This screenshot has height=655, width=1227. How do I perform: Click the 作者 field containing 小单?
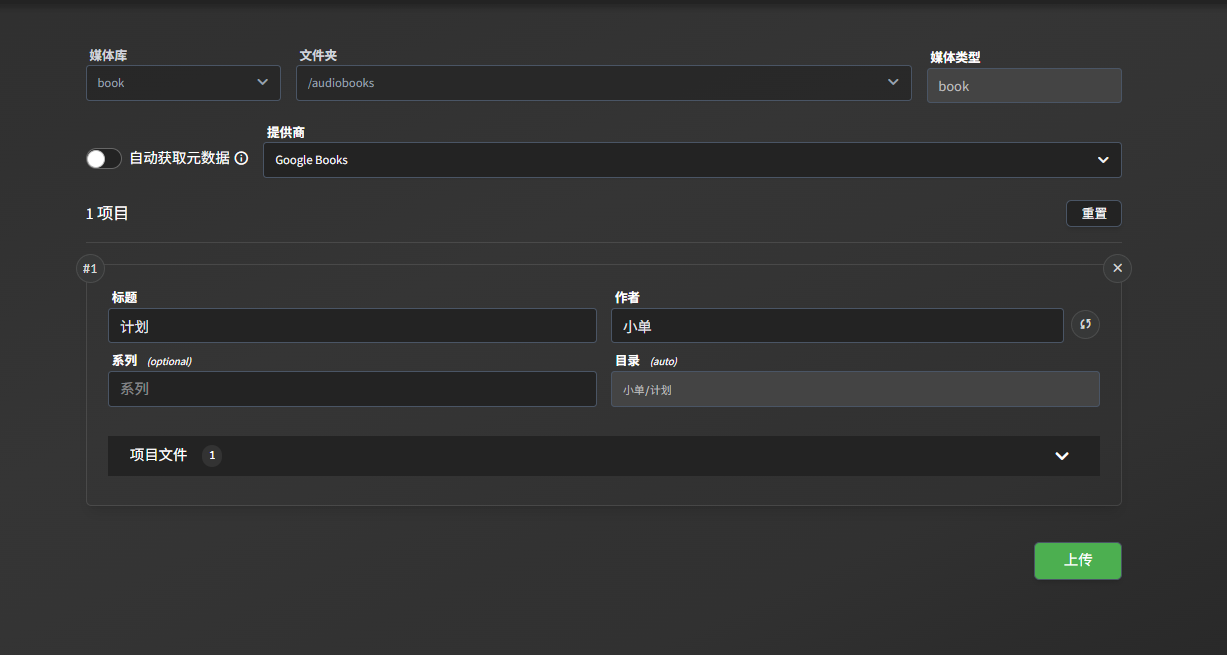(x=836, y=326)
